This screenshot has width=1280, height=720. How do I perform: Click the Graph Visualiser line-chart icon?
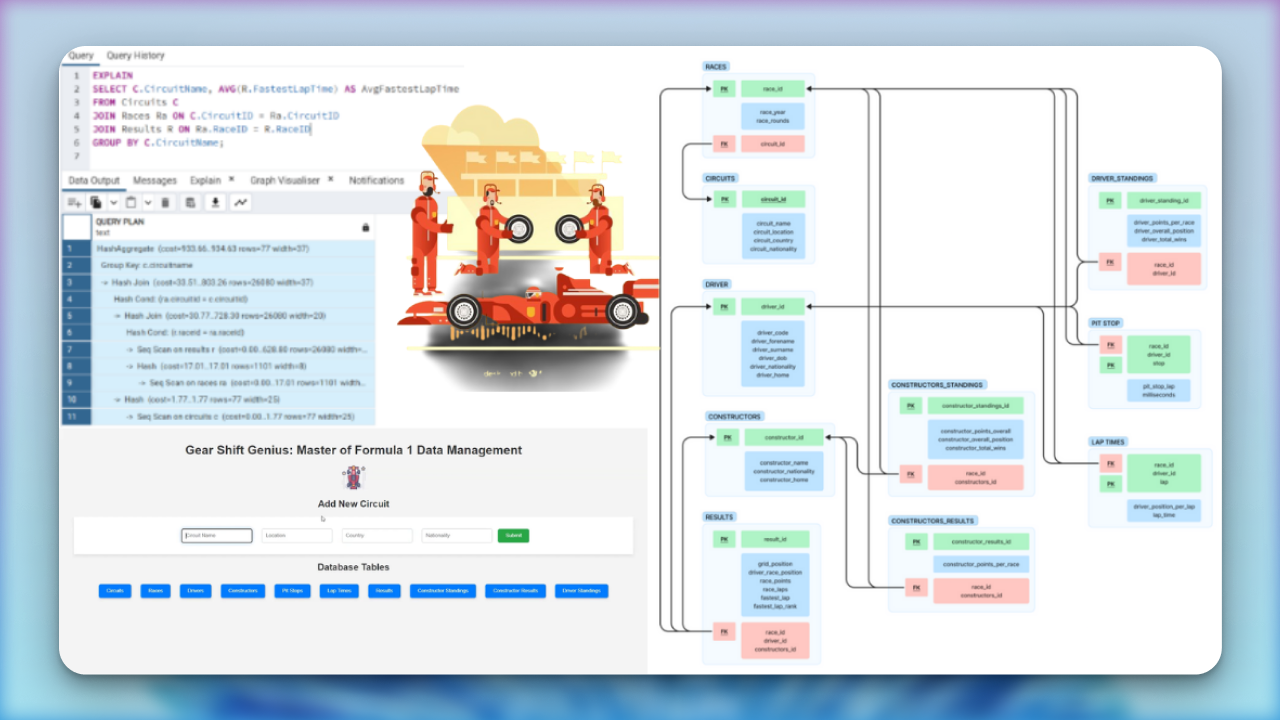pyautogui.click(x=241, y=202)
